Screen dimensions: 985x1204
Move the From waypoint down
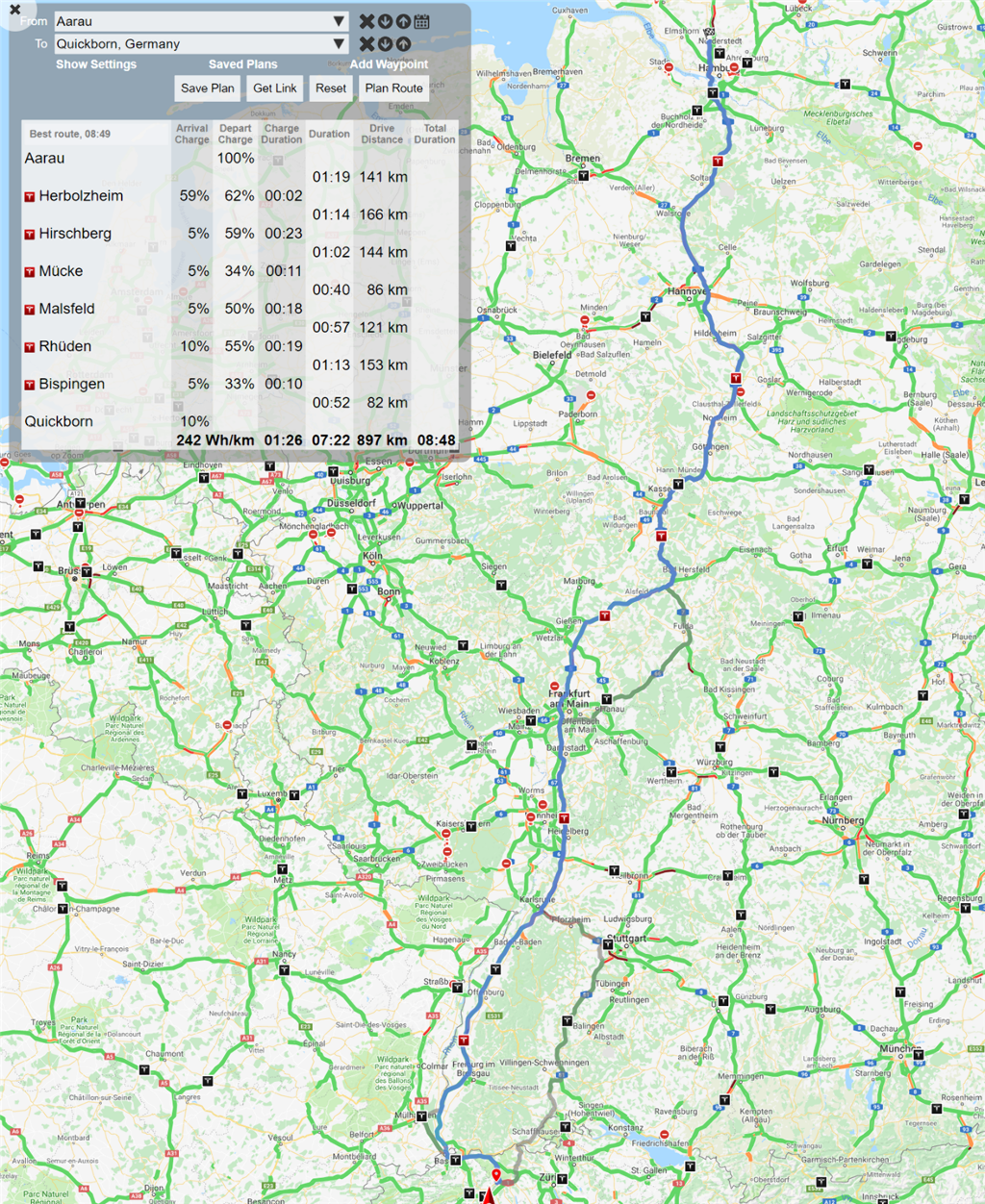(385, 21)
